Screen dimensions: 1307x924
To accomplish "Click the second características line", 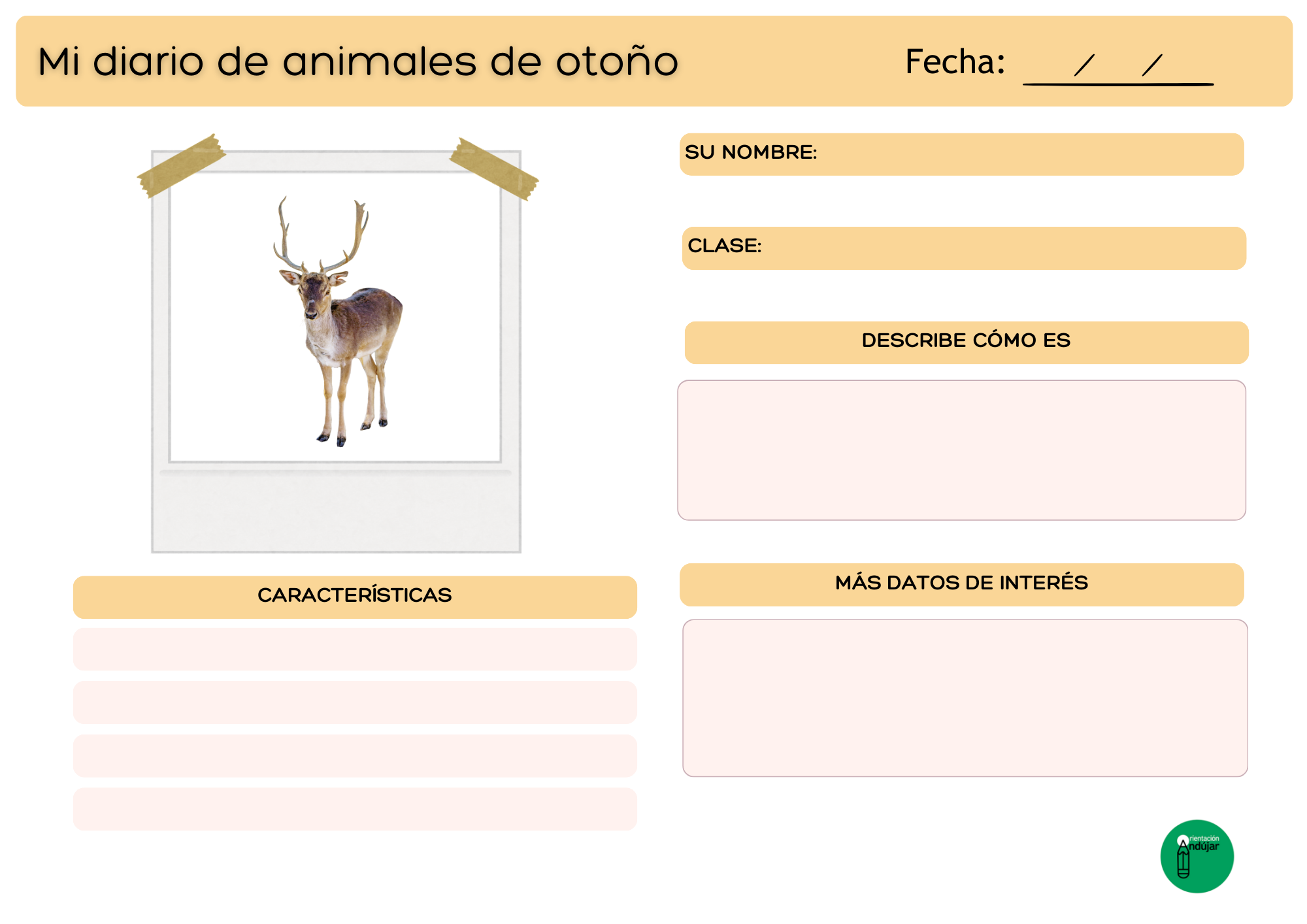I will tap(355, 702).
